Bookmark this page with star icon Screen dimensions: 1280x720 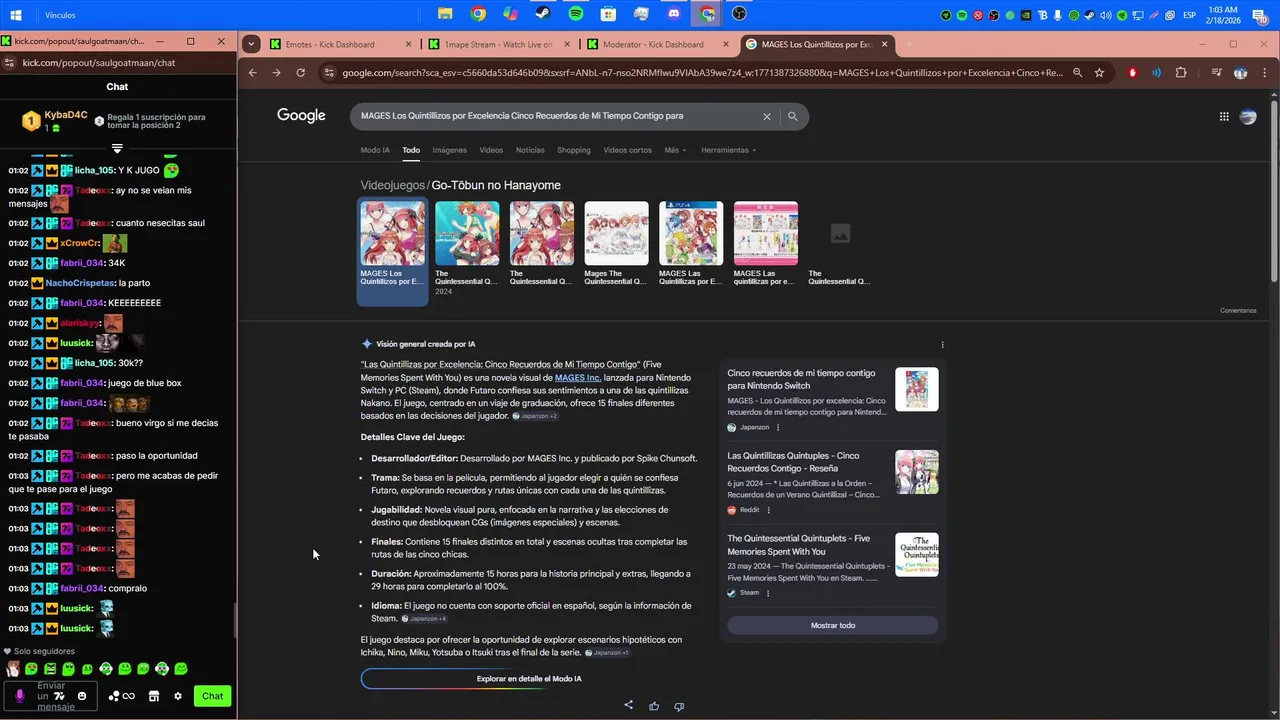point(1099,73)
